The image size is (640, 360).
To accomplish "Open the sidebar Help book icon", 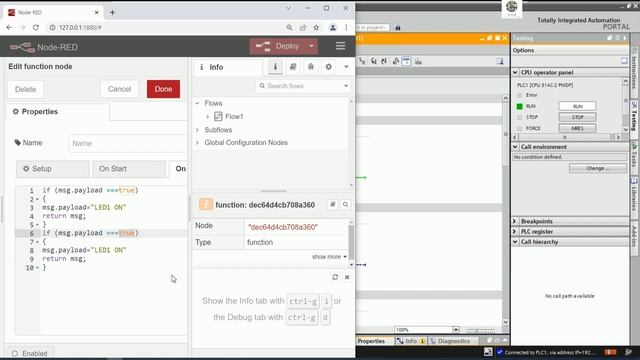I will point(293,67).
